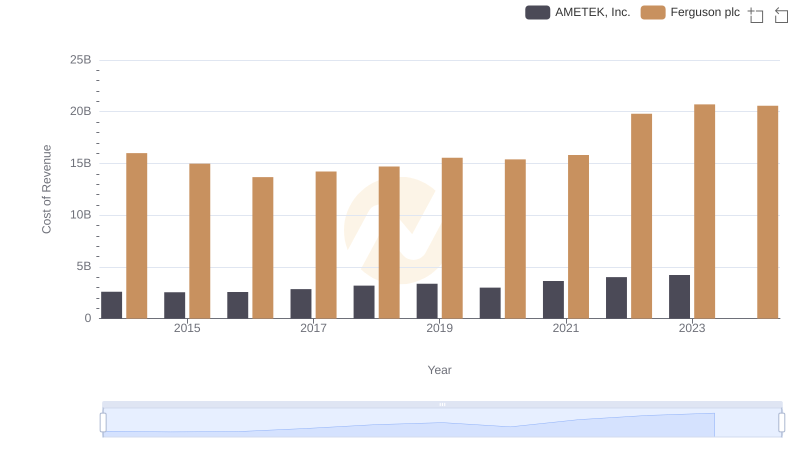Click the 2019 x-axis label

click(x=439, y=328)
